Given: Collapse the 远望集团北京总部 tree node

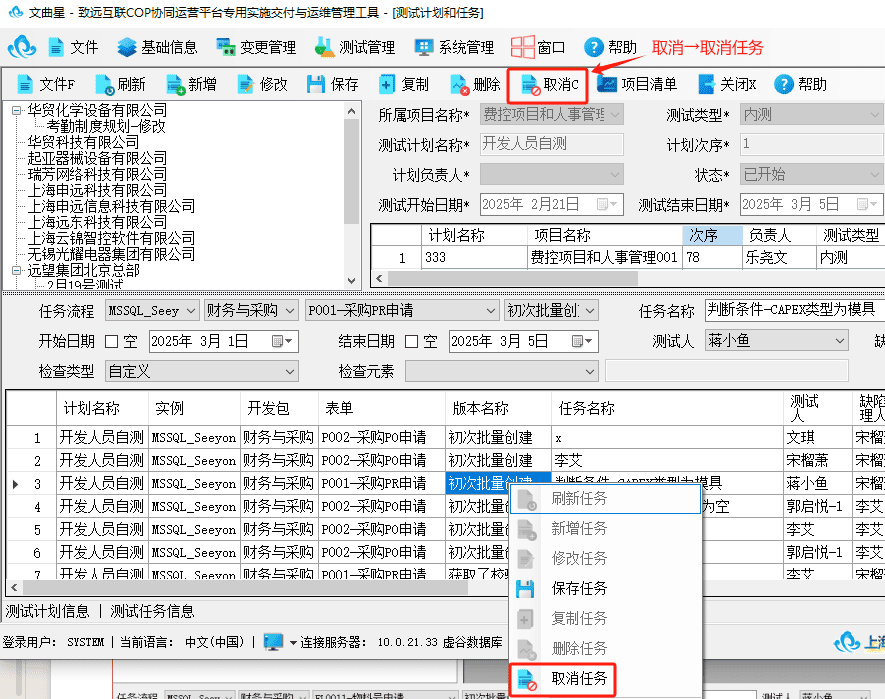Looking at the screenshot, I should (16, 270).
